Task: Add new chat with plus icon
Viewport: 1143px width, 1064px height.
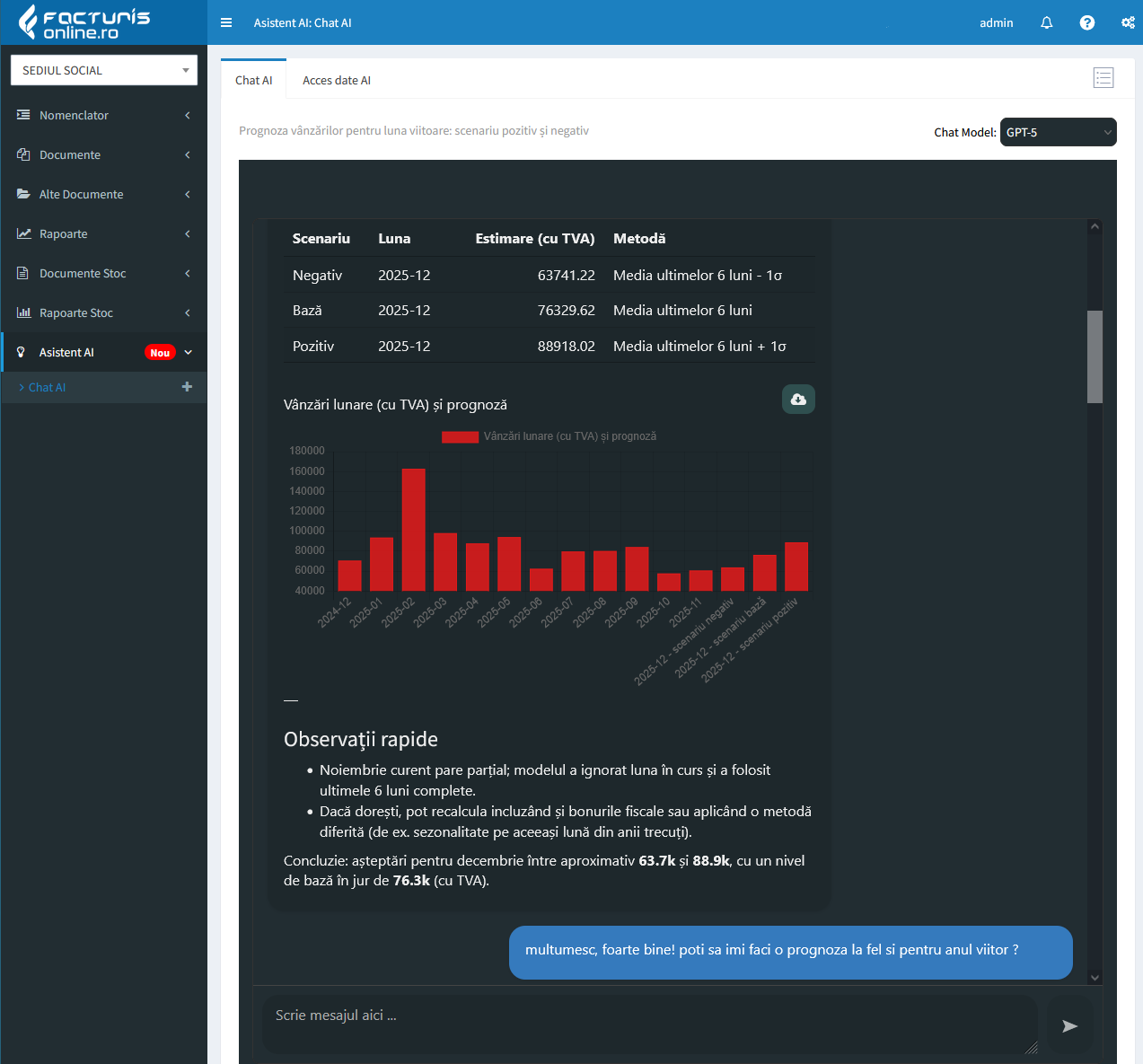Action: pyautogui.click(x=187, y=387)
